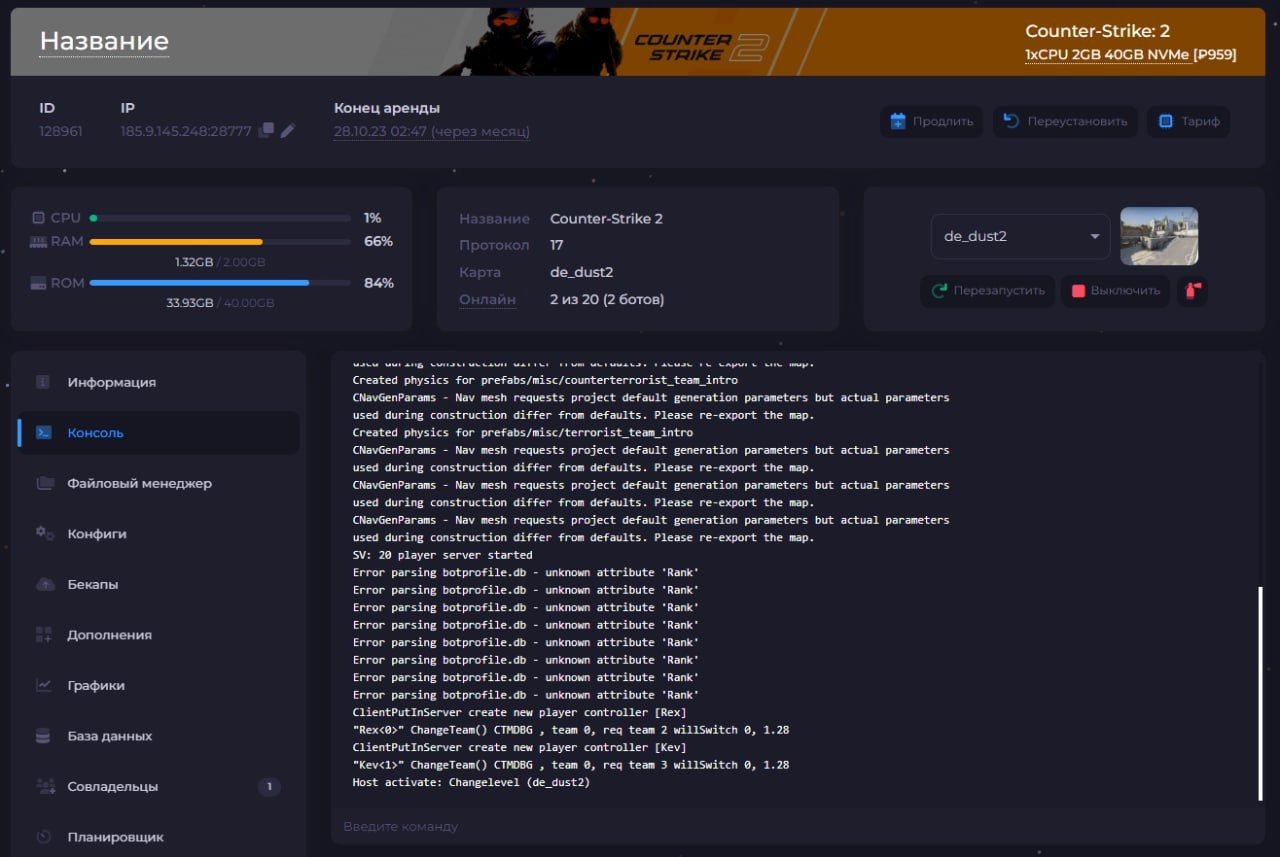1280x857 pixels.
Task: Click the Графики chart icon
Action: point(44,685)
